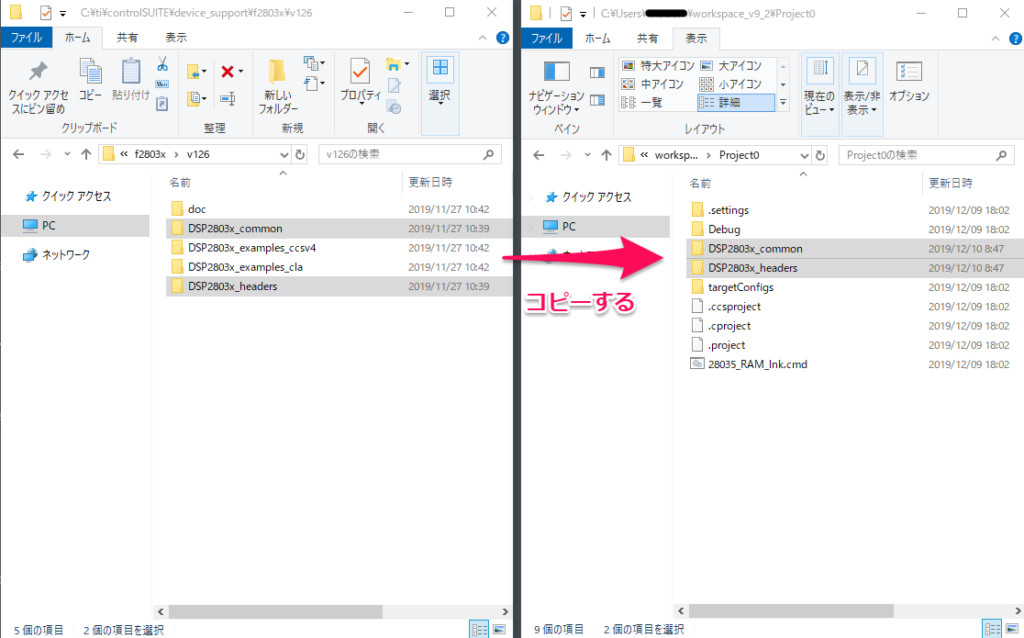Click the 更新日時 column header in left window
The height and width of the screenshot is (638, 1024).
430,183
